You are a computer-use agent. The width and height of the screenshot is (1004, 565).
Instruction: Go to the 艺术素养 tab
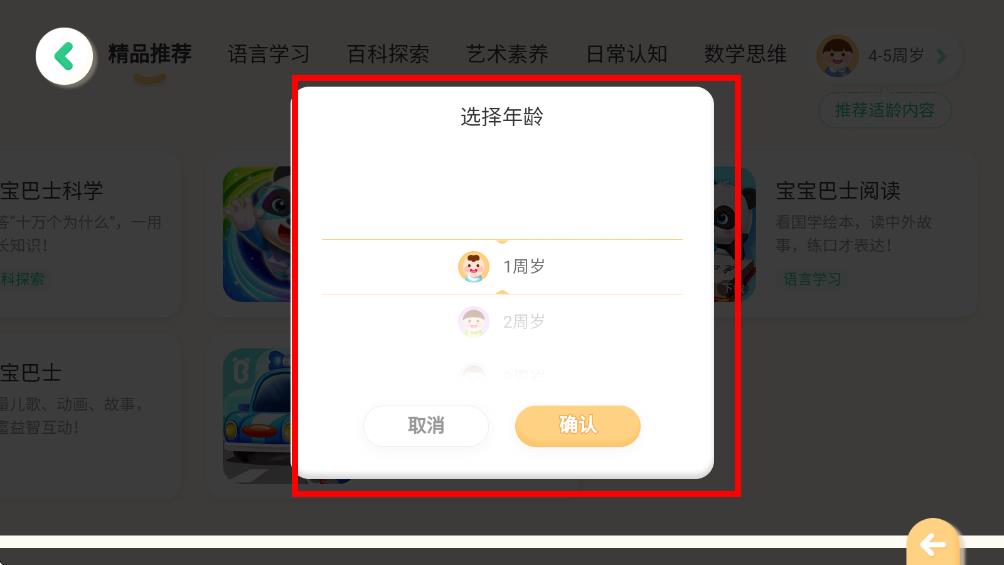[507, 54]
